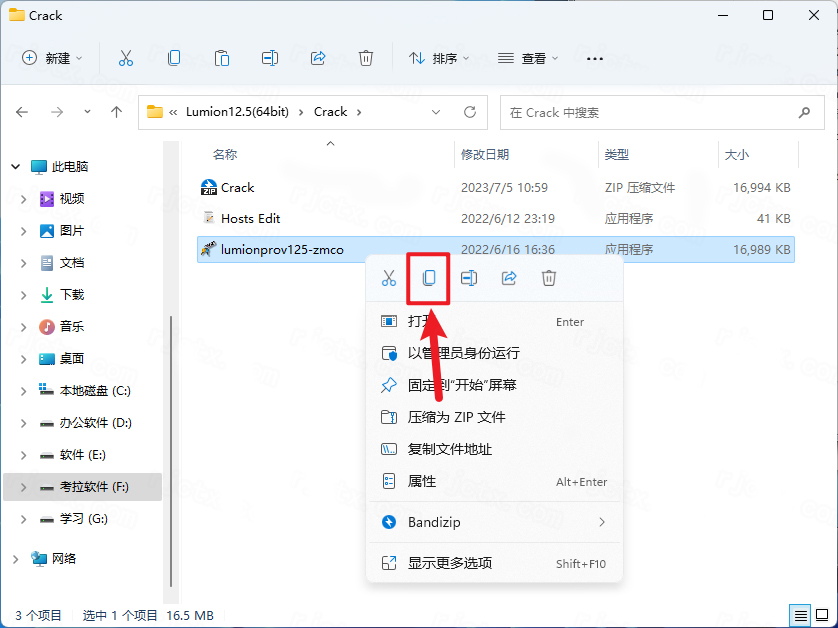Click Rename icon in the context menu
The image size is (838, 628).
pos(469,278)
